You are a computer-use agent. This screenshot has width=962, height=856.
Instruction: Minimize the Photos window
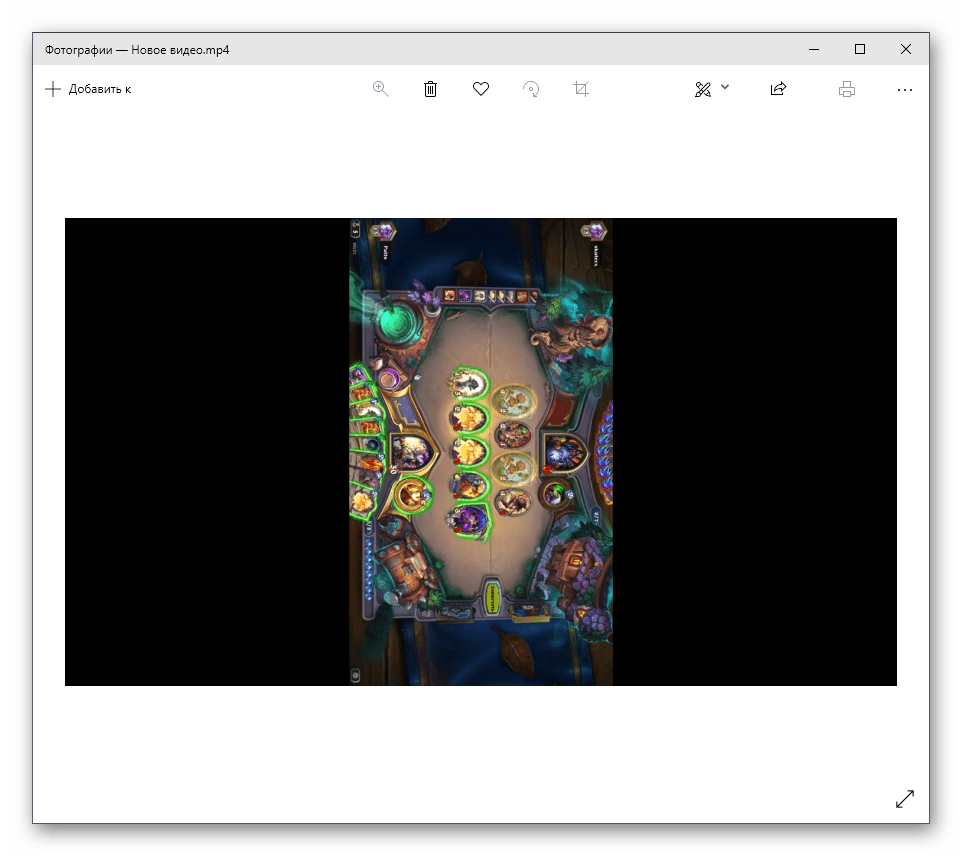(x=813, y=49)
